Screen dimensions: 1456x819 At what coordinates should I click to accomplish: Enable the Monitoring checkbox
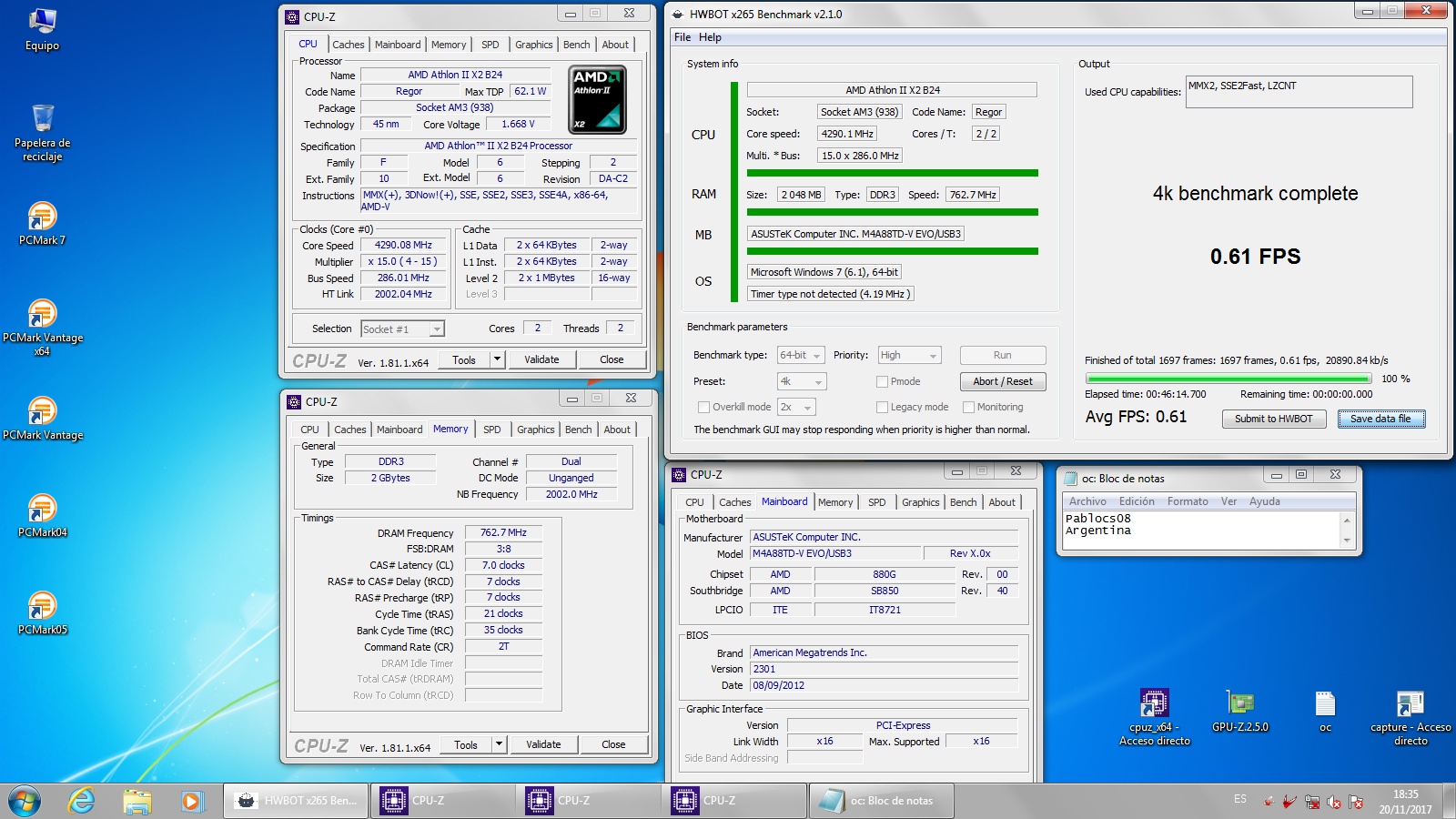tap(968, 407)
